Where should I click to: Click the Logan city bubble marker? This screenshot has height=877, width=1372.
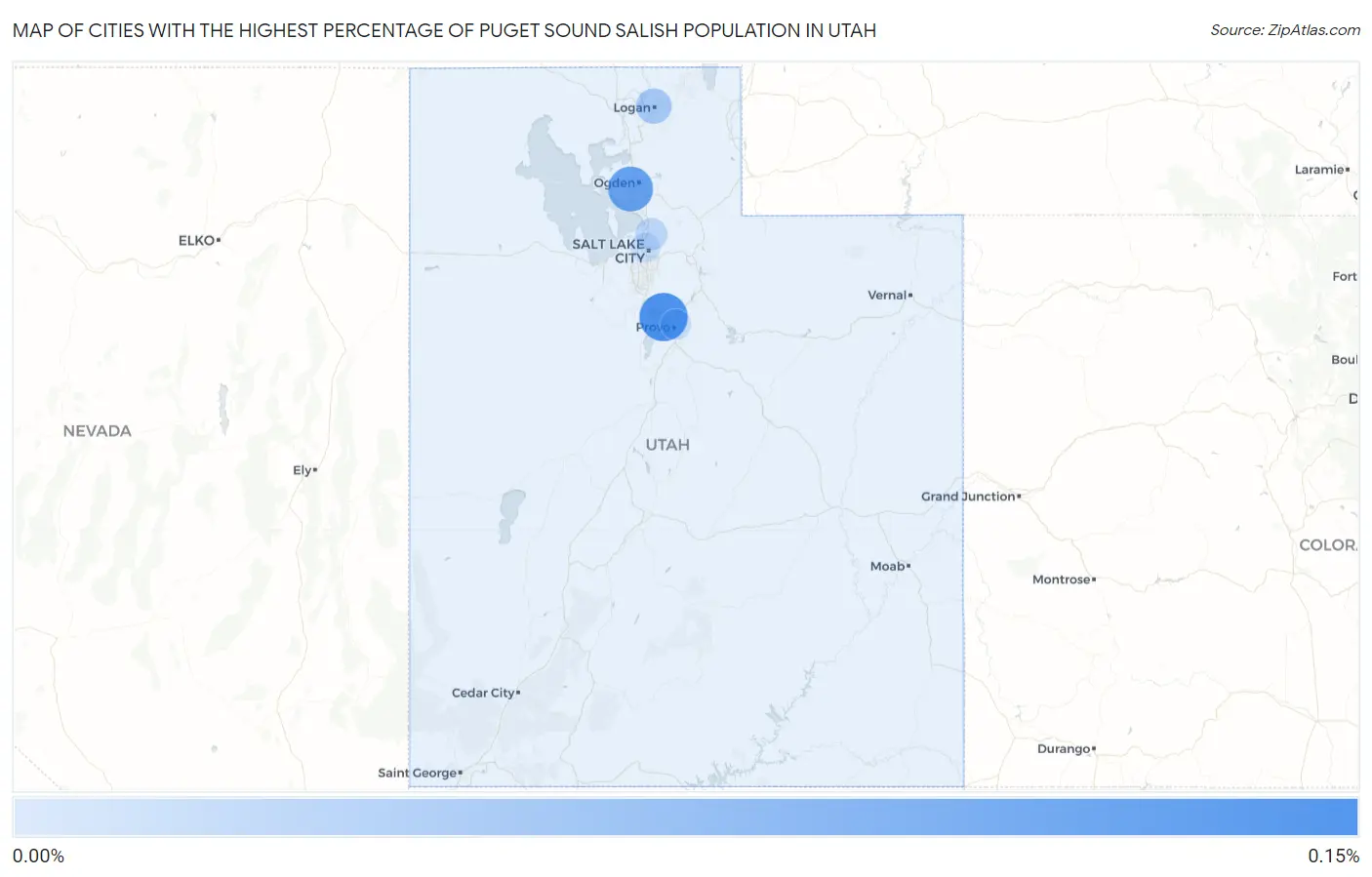pos(654,105)
